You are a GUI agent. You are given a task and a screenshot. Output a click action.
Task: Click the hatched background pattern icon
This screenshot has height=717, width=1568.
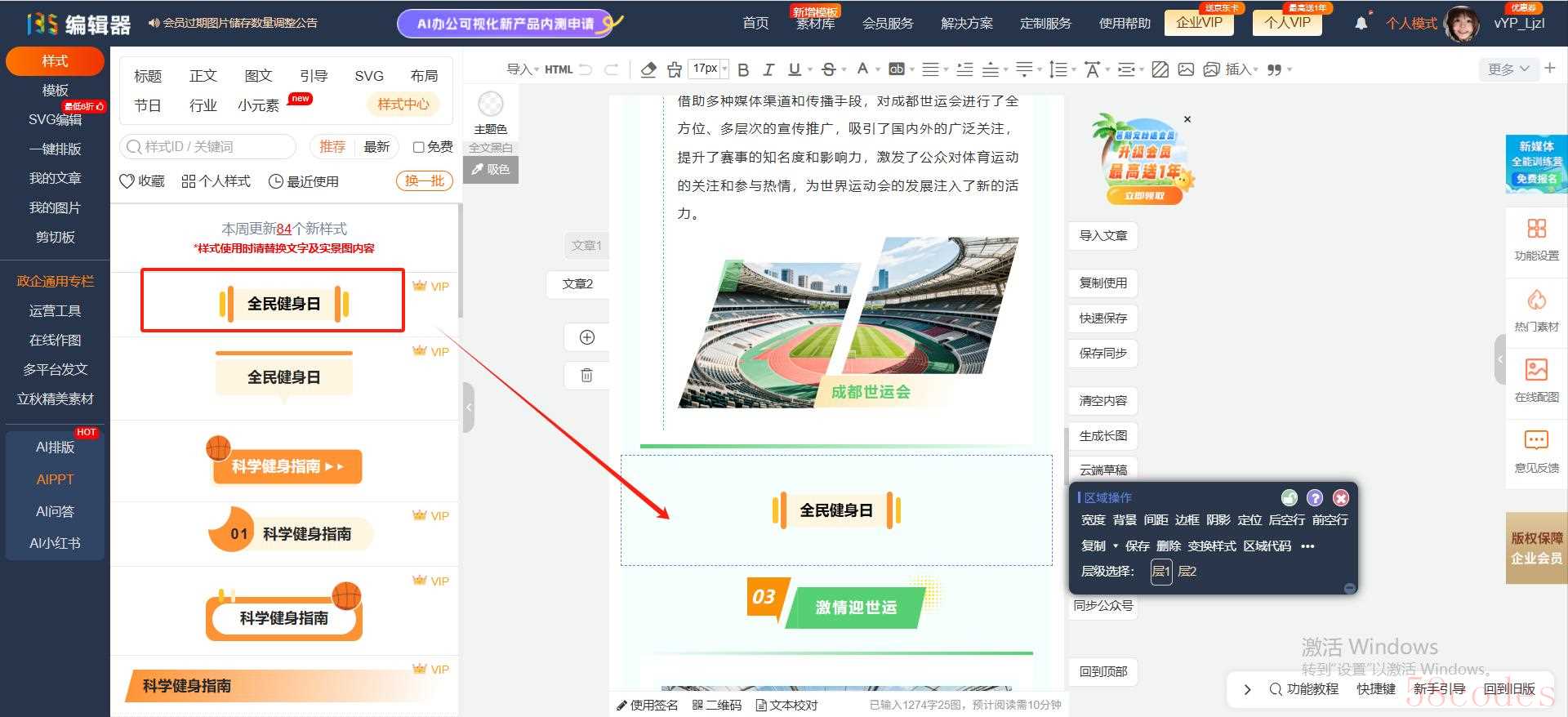[x=1160, y=69]
